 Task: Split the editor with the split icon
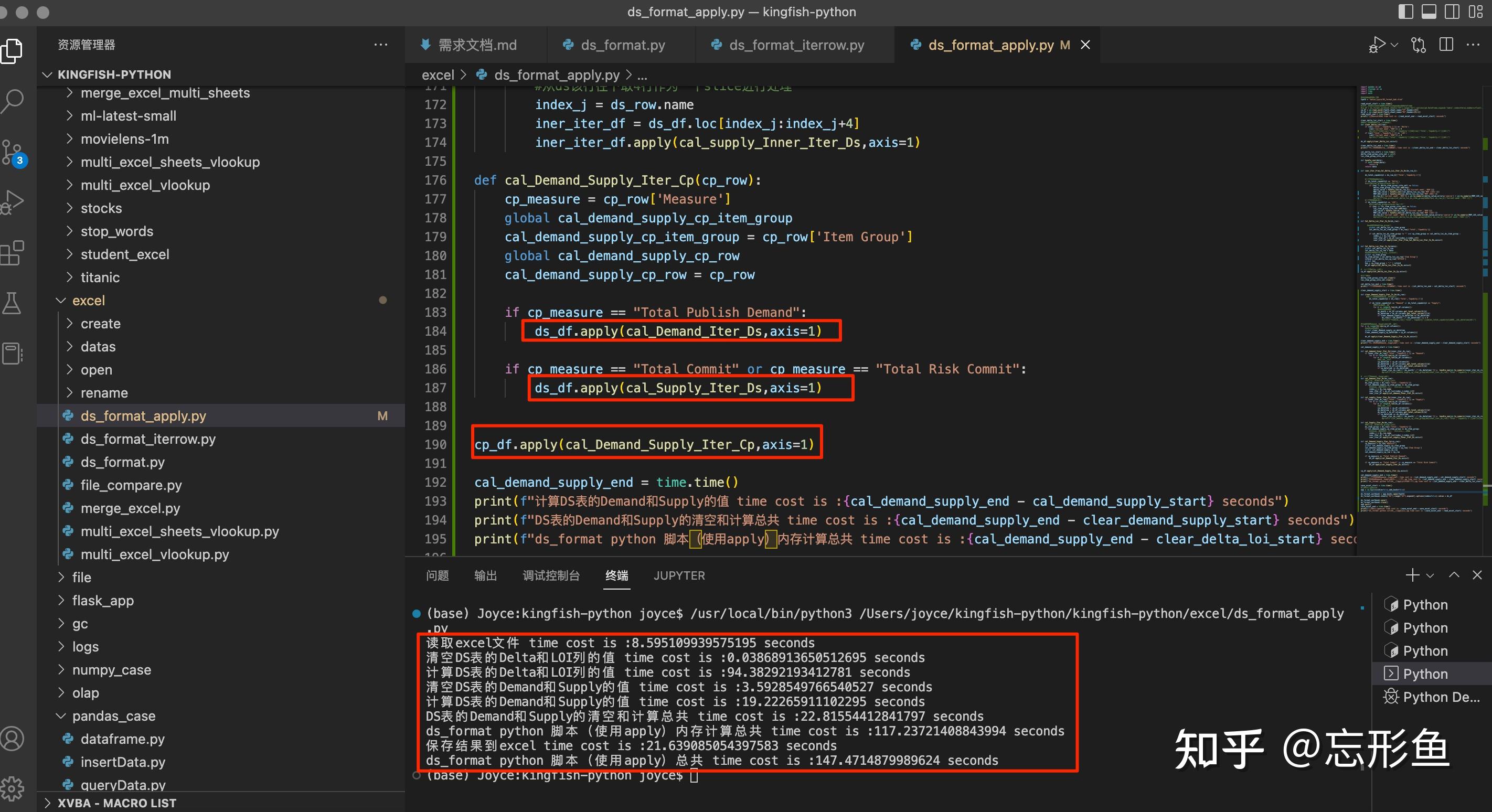click(x=1447, y=45)
